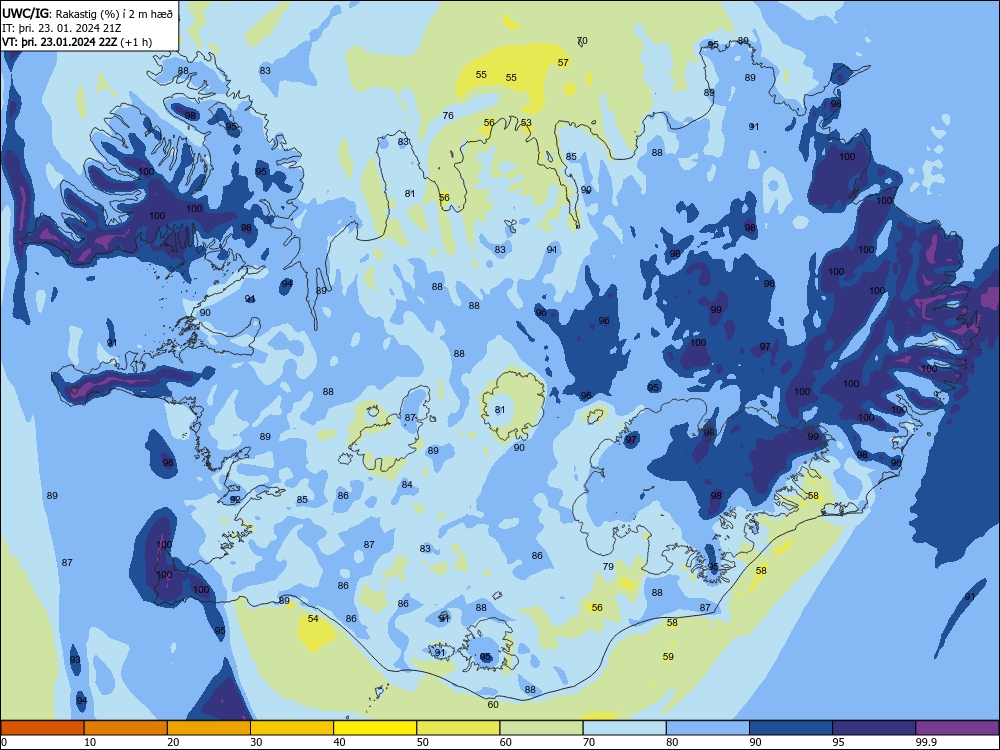Click the '92' humidity value on the map
This screenshot has width=1000, height=750.
click(235, 499)
